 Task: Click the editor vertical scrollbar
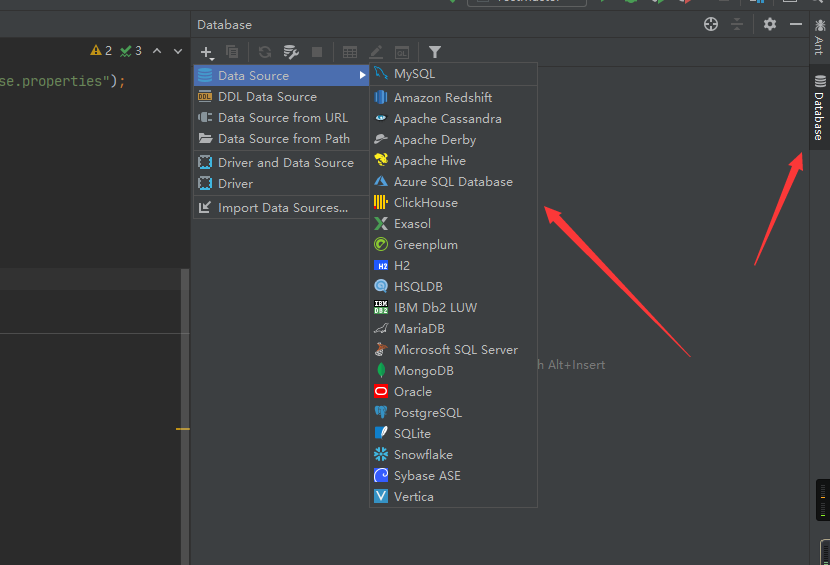(x=185, y=417)
